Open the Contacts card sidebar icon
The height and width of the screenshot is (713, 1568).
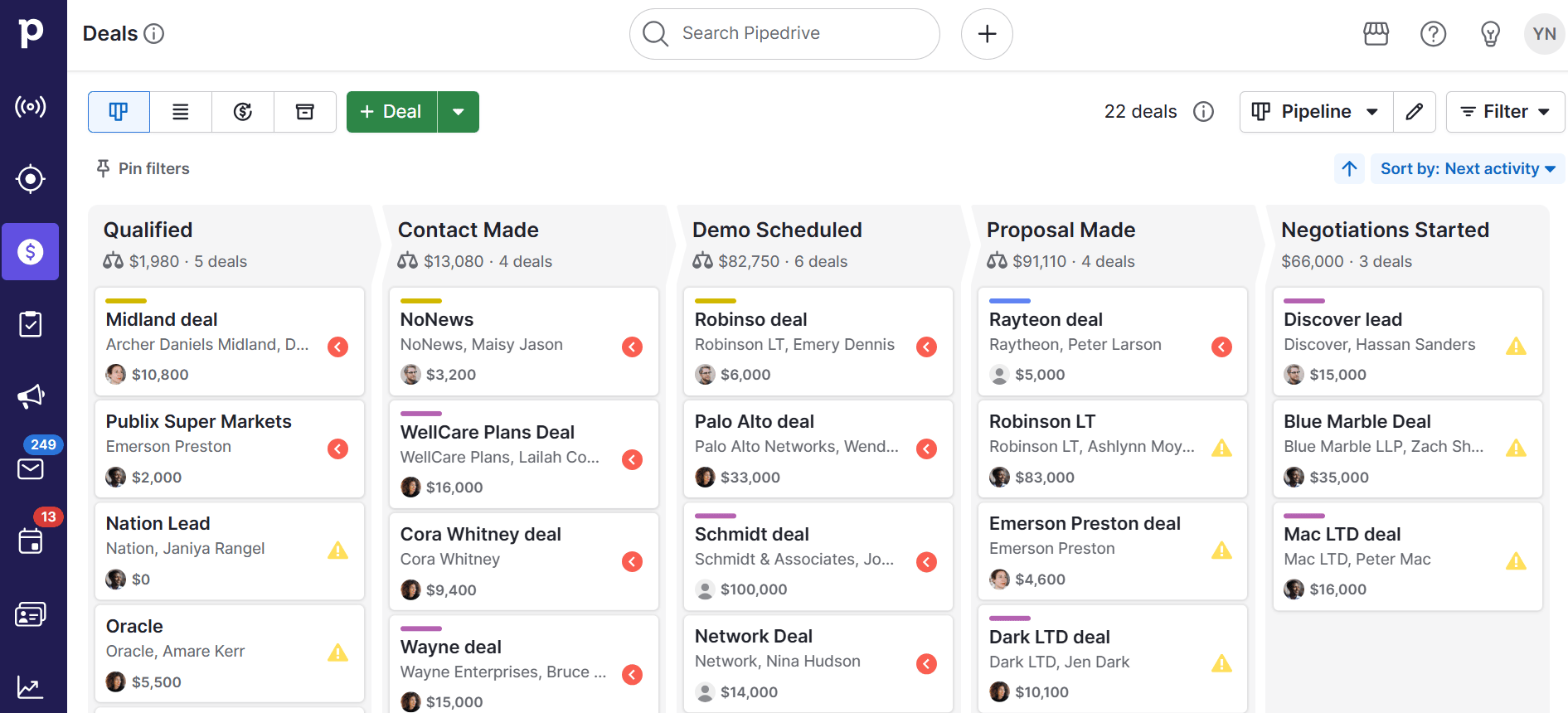31,614
